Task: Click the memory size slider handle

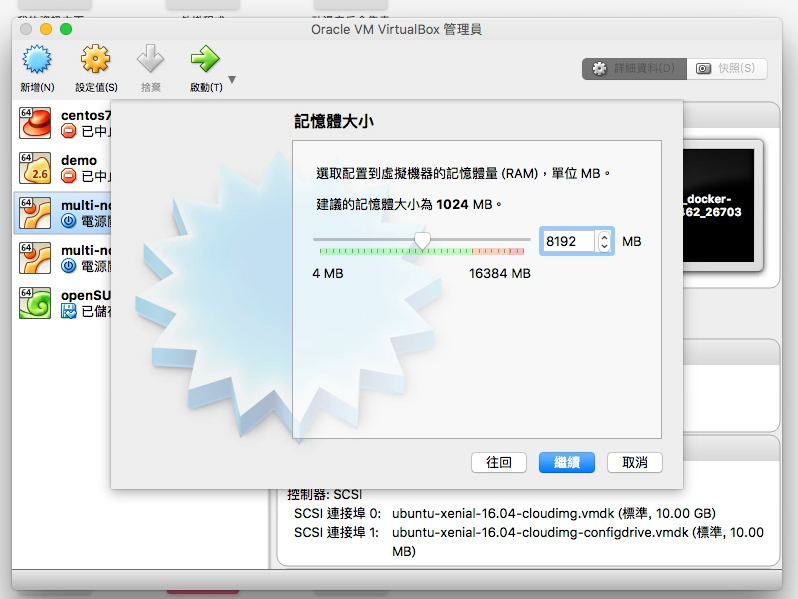Action: pyautogui.click(x=422, y=241)
